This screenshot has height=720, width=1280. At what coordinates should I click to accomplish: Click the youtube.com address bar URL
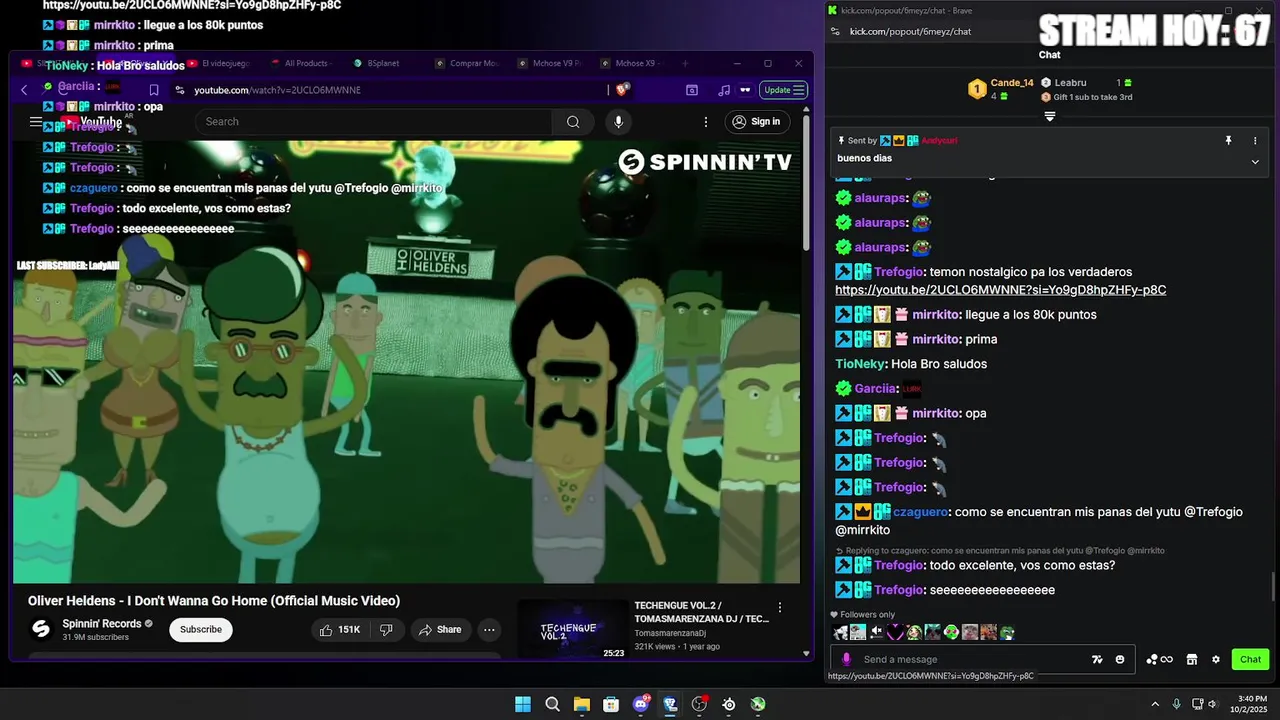(x=277, y=90)
